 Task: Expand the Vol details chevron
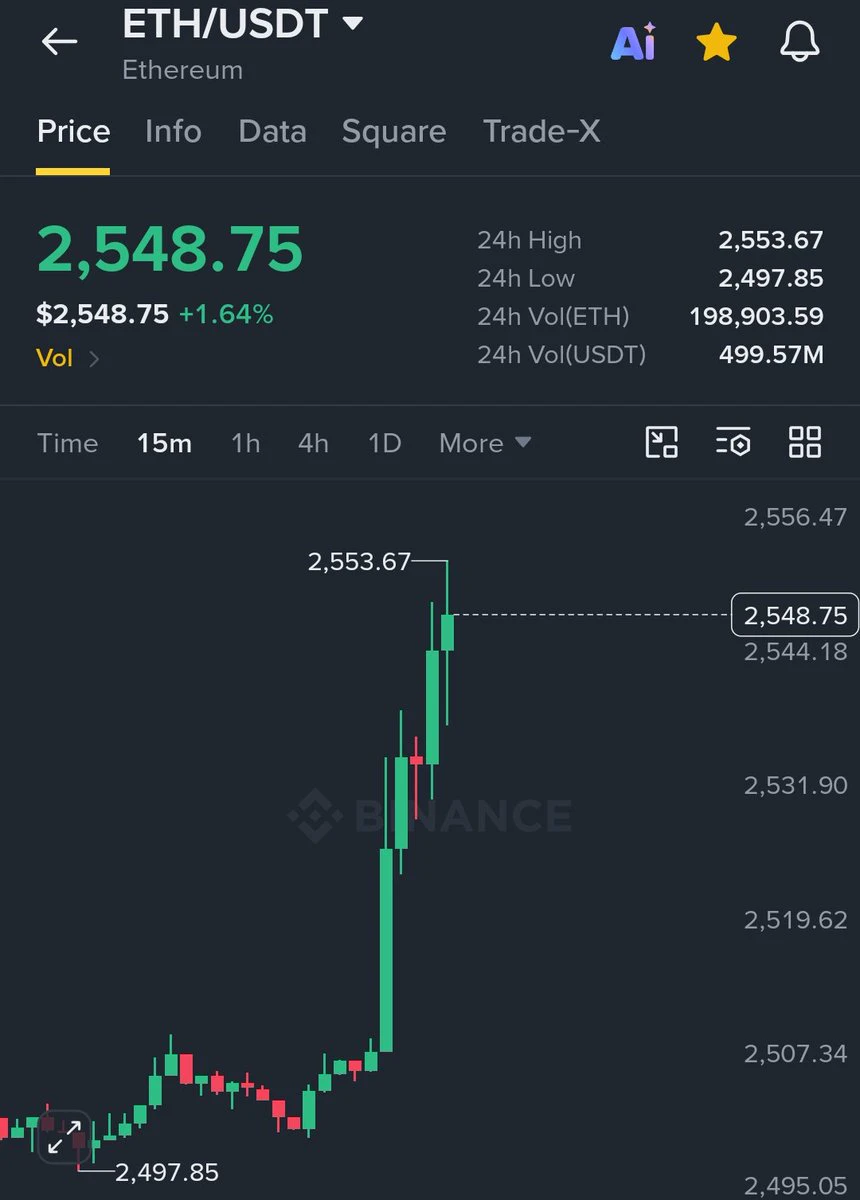(94, 358)
